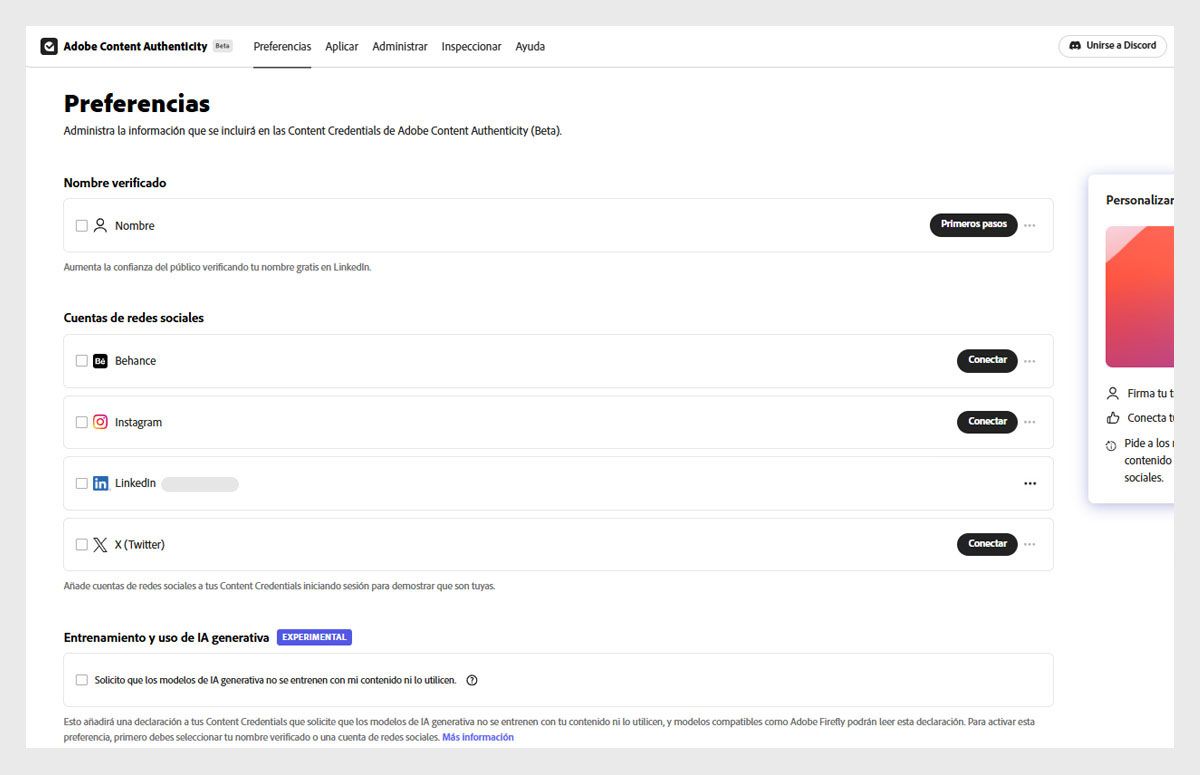Click the Adobe Content Authenticity title text
1200x775 pixels.
tap(135, 47)
